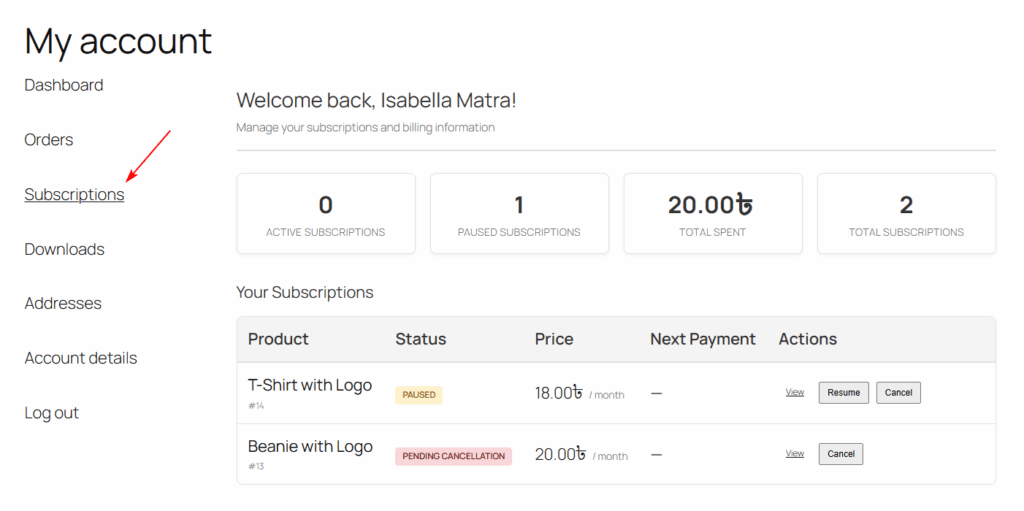Image resolution: width=1024 pixels, height=511 pixels.
Task: Go to the Orders section
Action: click(49, 140)
